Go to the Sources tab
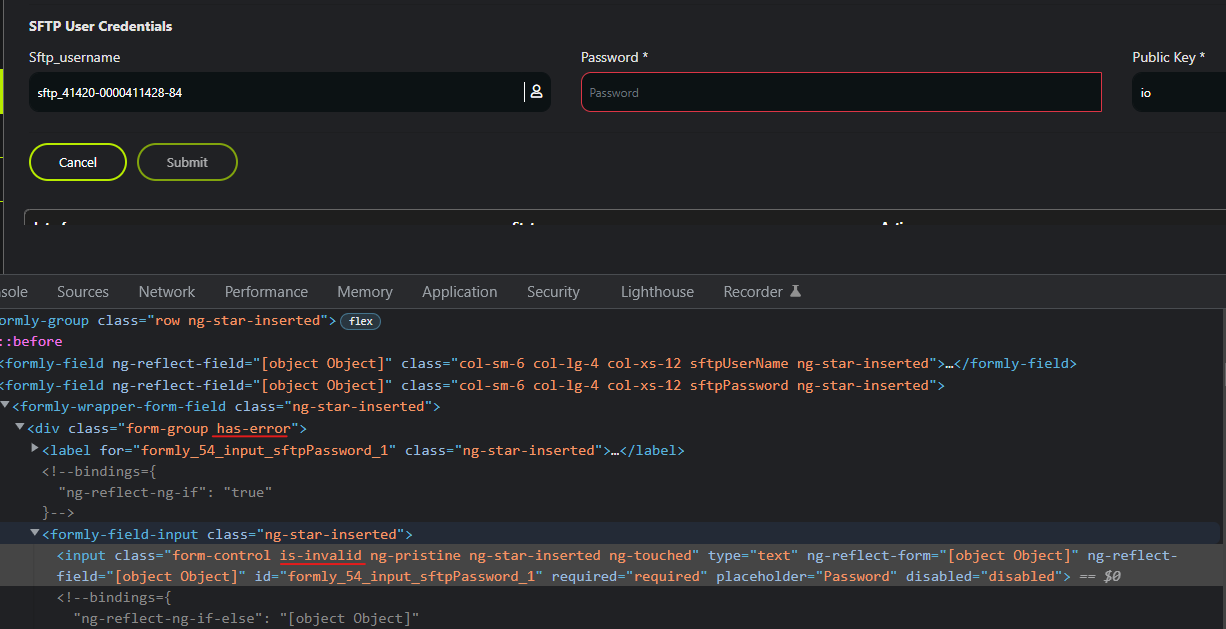The height and width of the screenshot is (629, 1226). [x=82, y=291]
